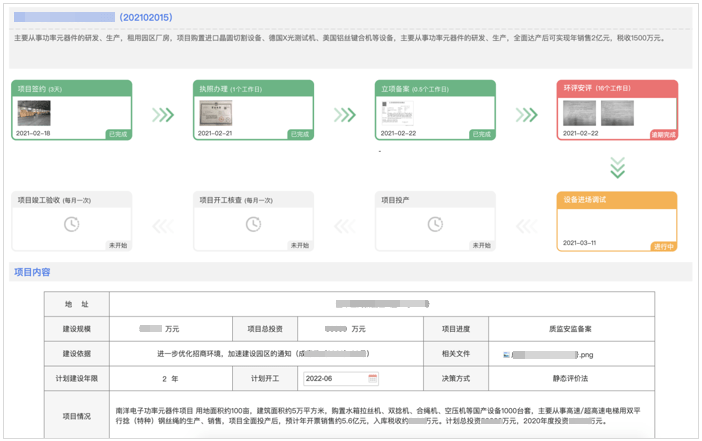Select the 设备进场调试 stage header
The image size is (702, 441).
[617, 199]
